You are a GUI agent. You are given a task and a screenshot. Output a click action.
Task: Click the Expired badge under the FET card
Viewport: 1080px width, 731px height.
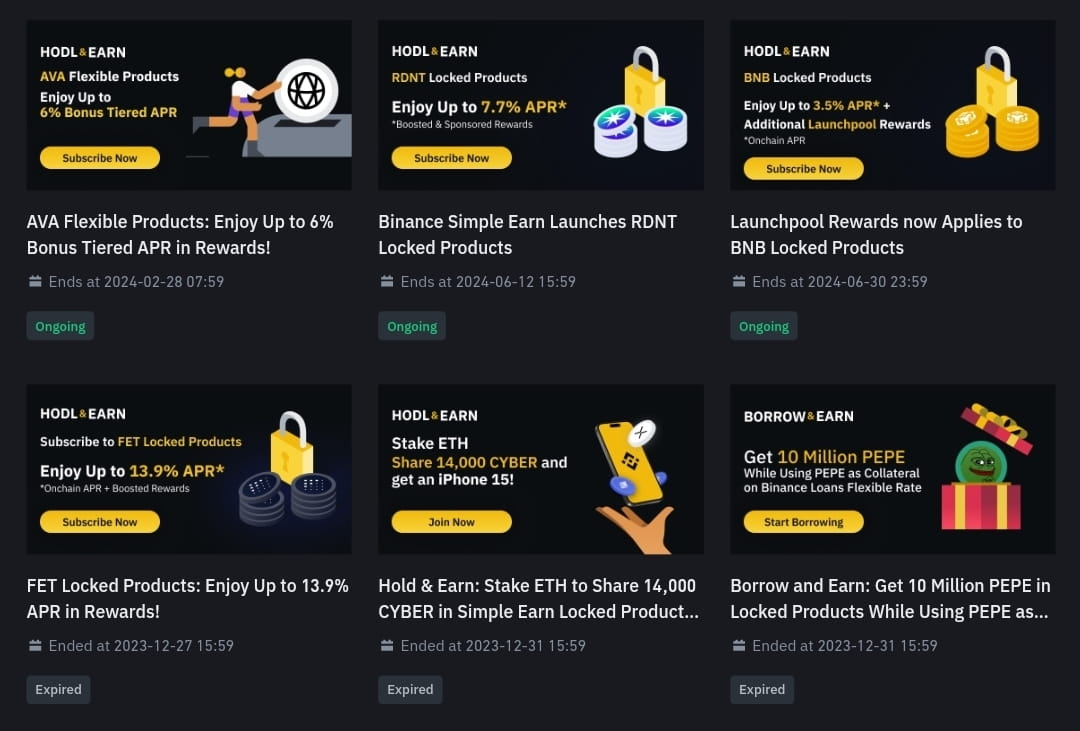click(x=58, y=689)
